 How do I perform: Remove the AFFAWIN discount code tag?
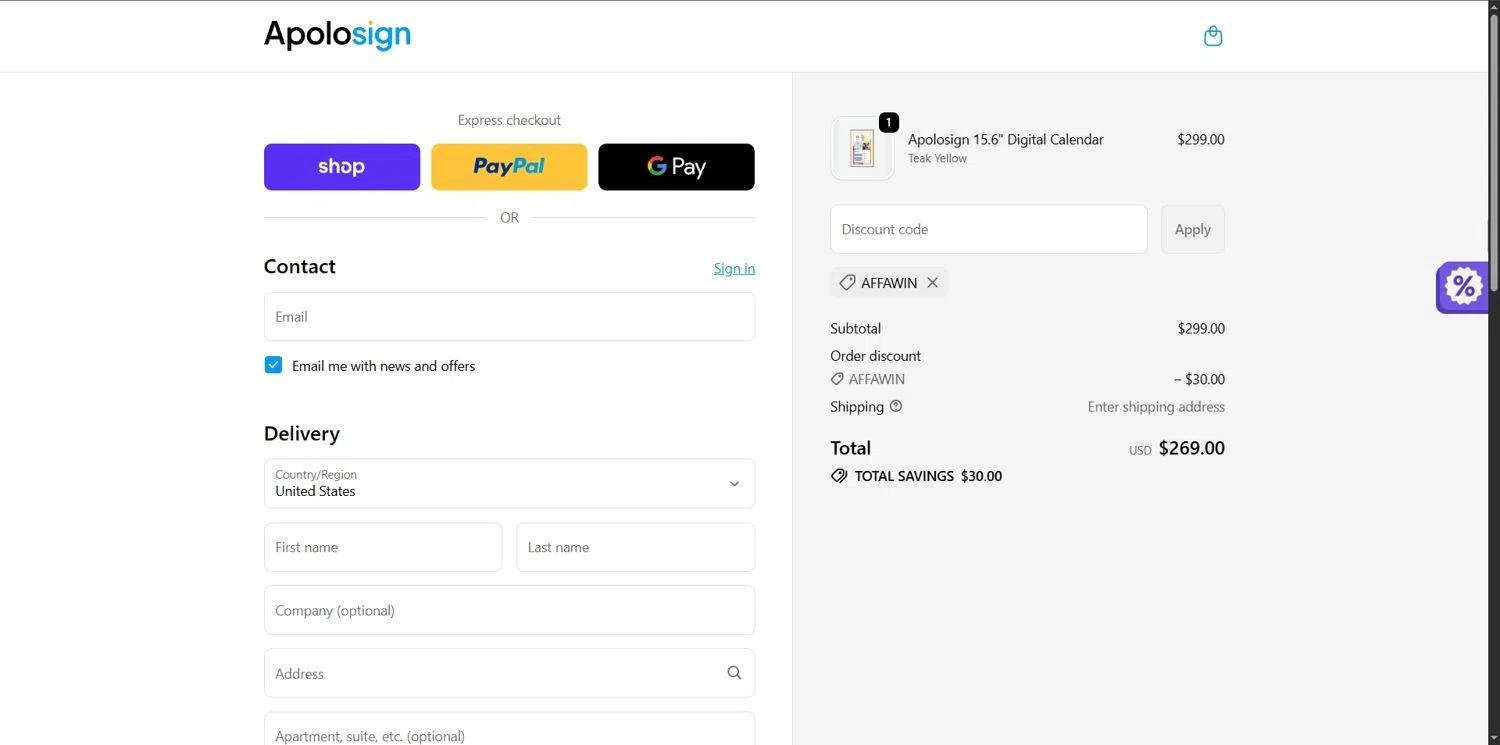click(x=932, y=283)
